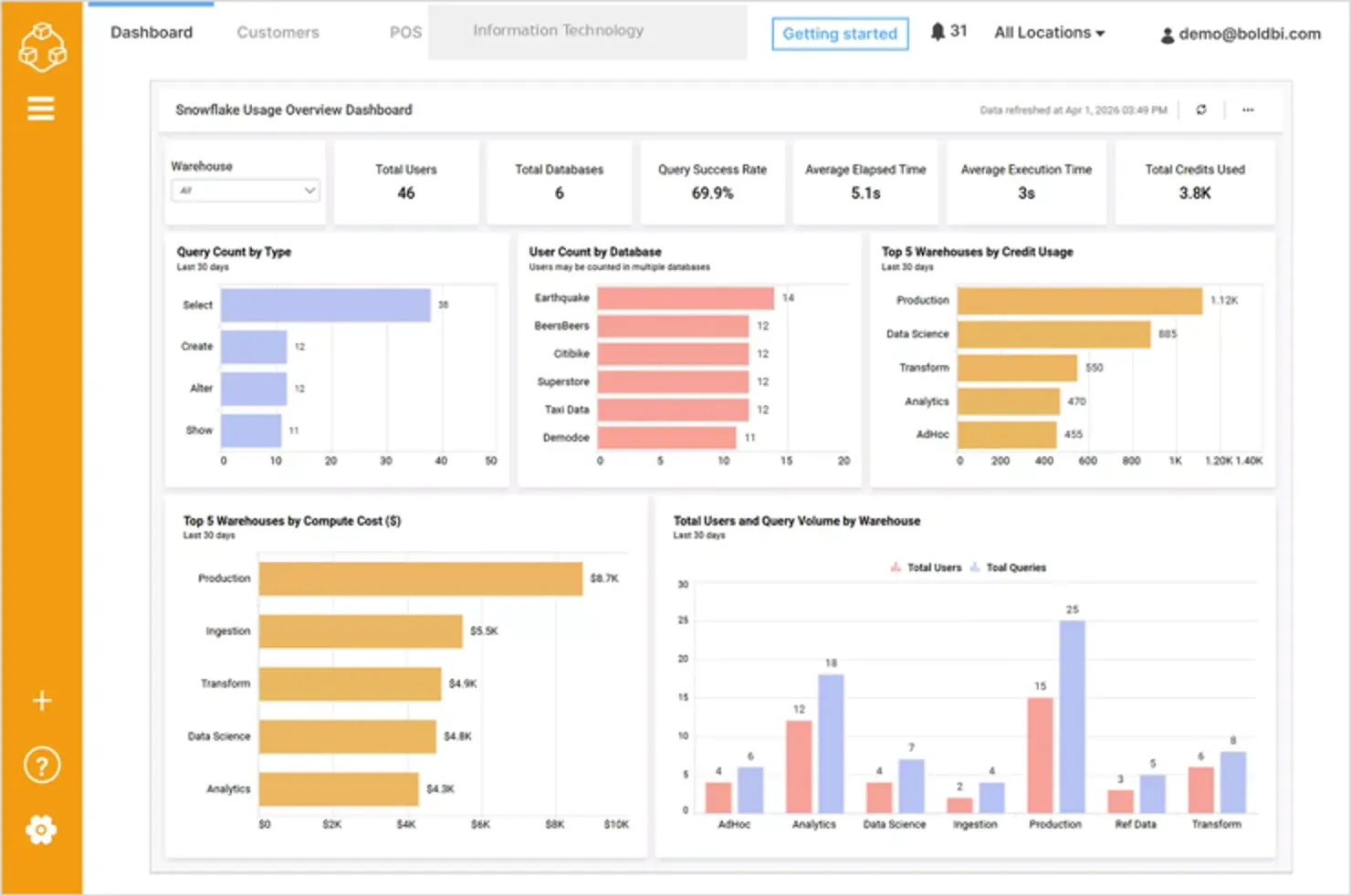1351x896 pixels.
Task: Open the Customers tab
Action: coord(278,33)
